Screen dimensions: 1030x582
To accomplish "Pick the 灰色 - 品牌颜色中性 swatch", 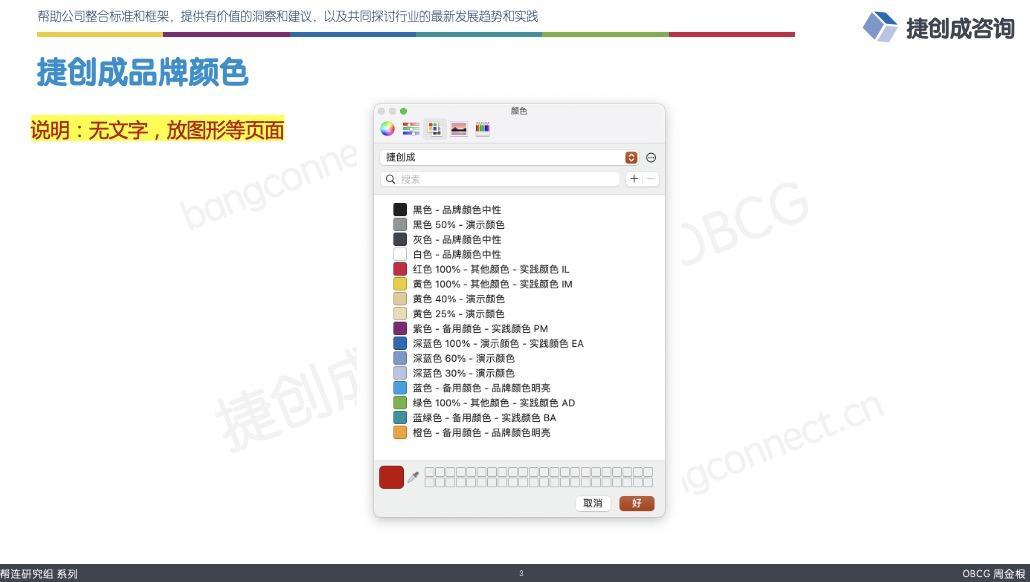I will click(400, 239).
